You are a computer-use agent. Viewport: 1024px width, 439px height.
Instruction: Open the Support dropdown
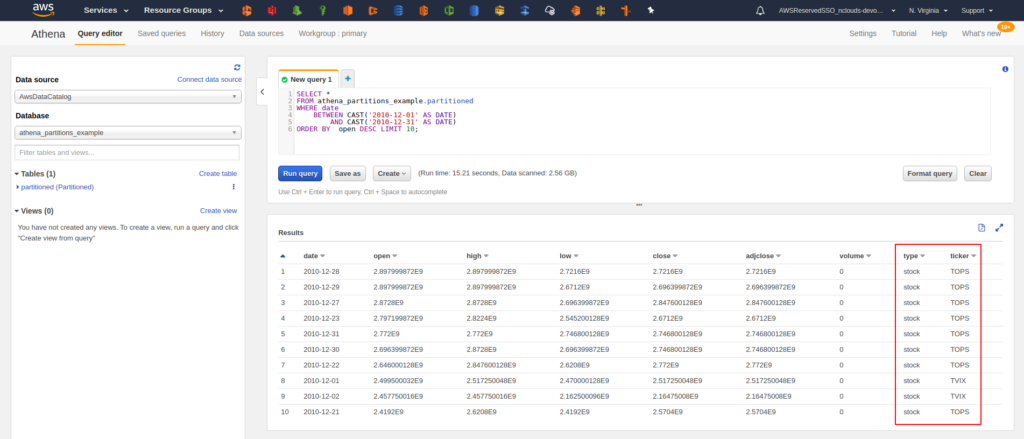coord(977,10)
